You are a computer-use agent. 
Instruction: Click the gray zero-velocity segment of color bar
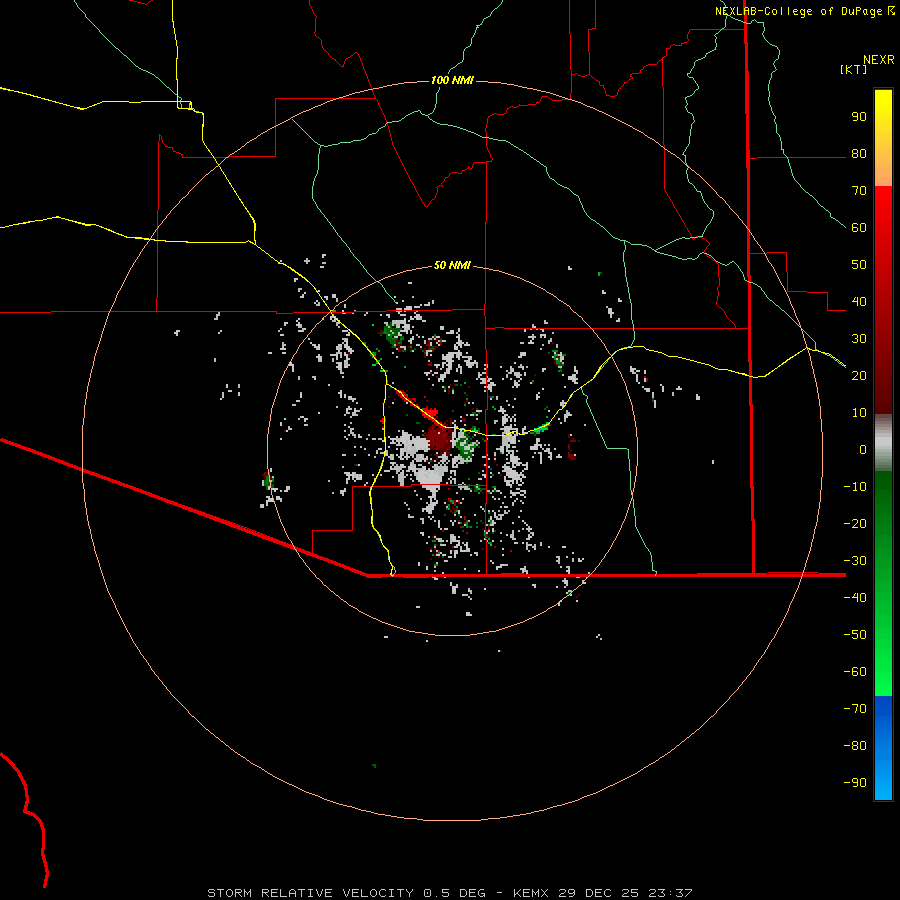[883, 443]
